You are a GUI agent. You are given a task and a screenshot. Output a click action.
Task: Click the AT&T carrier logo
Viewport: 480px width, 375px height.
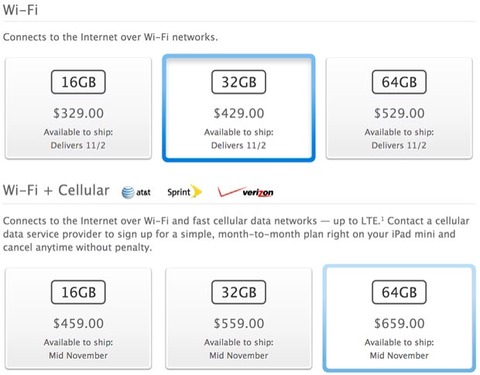[136, 192]
